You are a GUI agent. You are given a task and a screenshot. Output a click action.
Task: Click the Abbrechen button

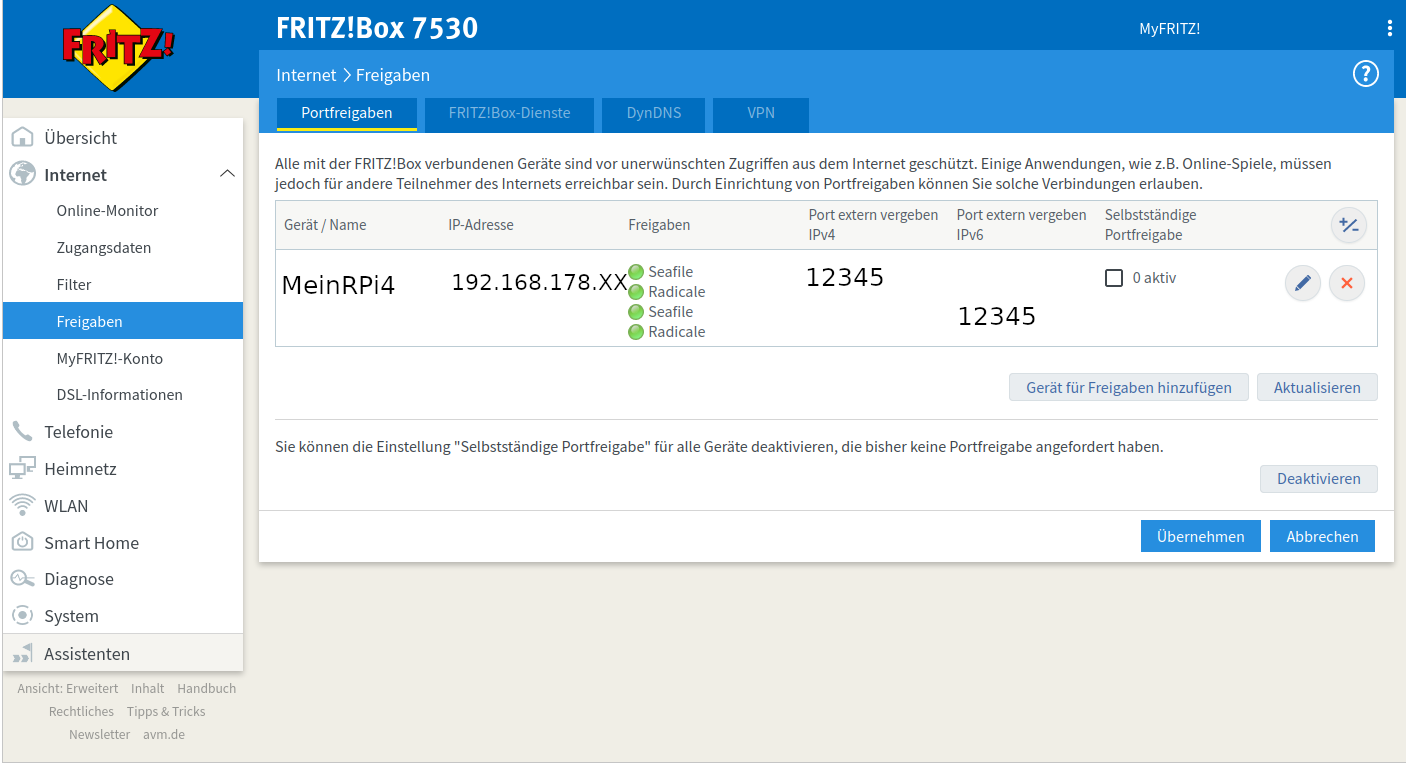[x=1322, y=536]
